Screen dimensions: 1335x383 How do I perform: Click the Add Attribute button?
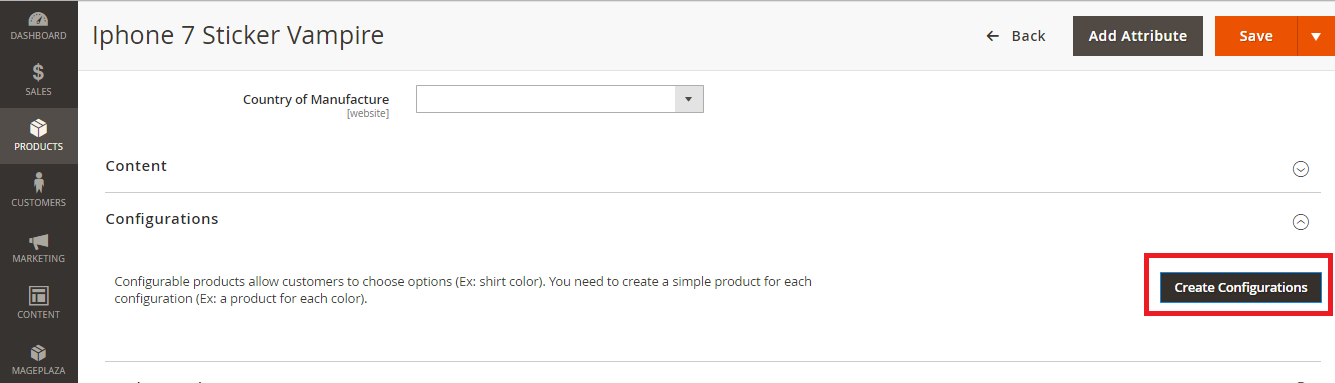pos(1138,36)
